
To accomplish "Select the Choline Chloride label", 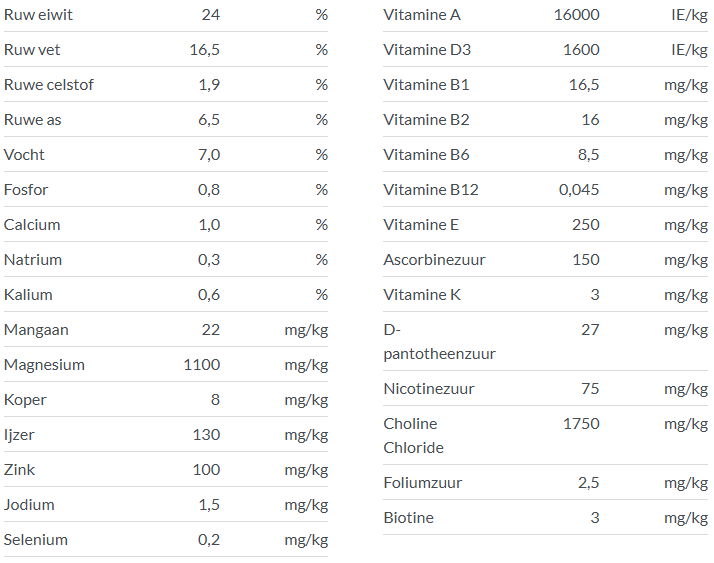I will click(x=413, y=435).
